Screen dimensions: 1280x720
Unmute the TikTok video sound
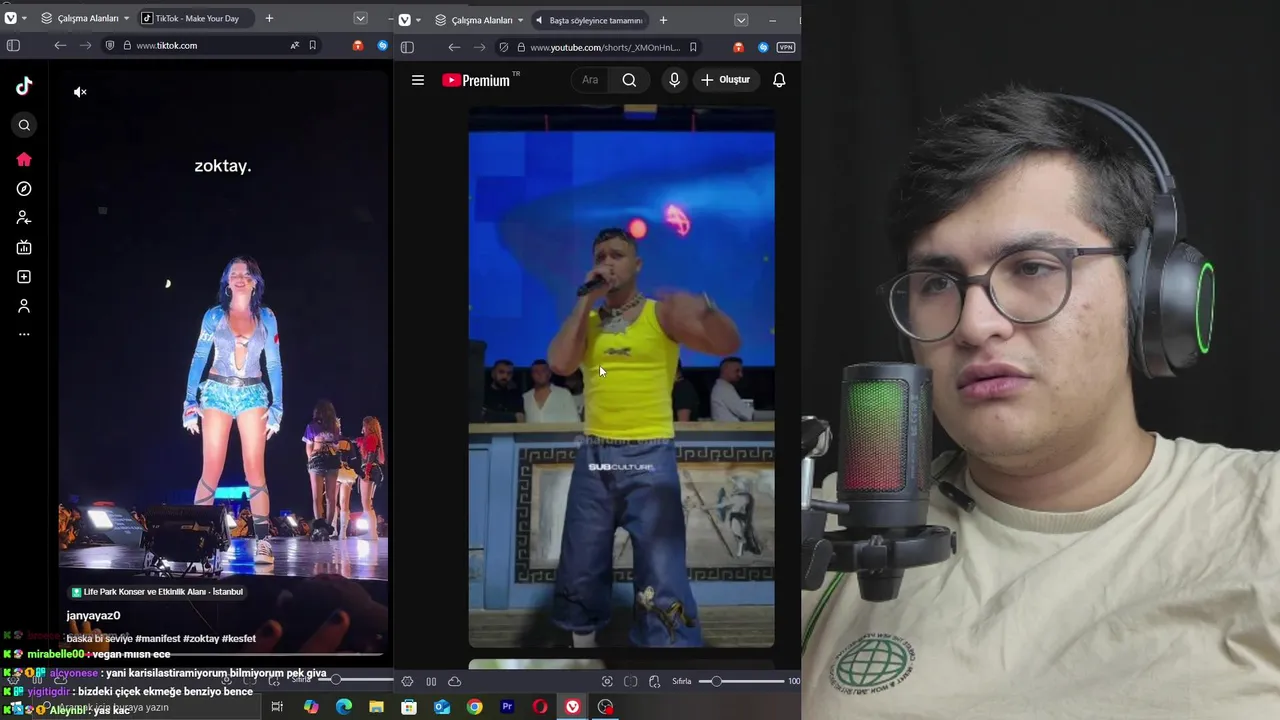coord(80,92)
